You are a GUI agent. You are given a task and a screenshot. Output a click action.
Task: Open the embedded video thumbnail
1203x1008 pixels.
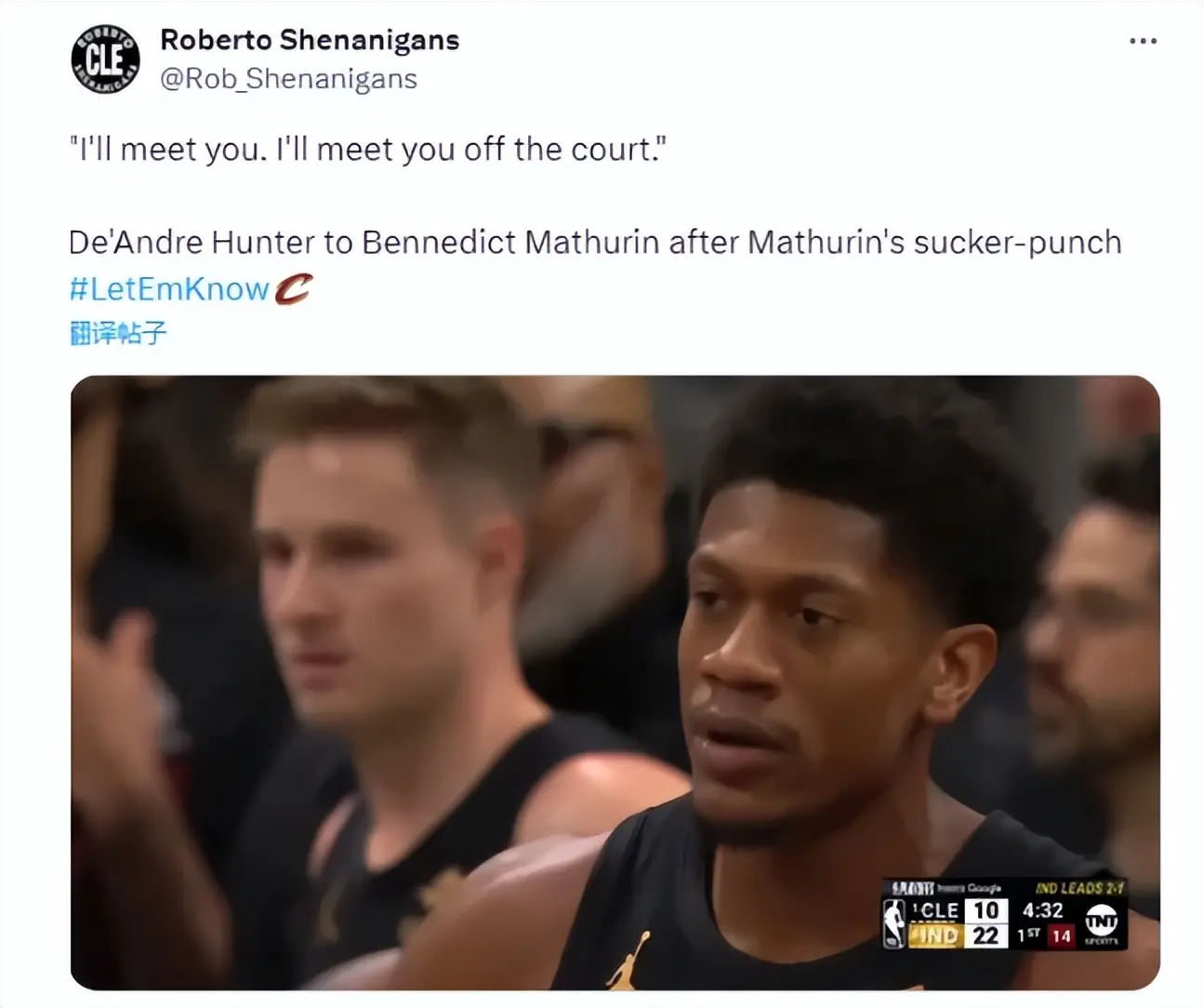coord(615,683)
